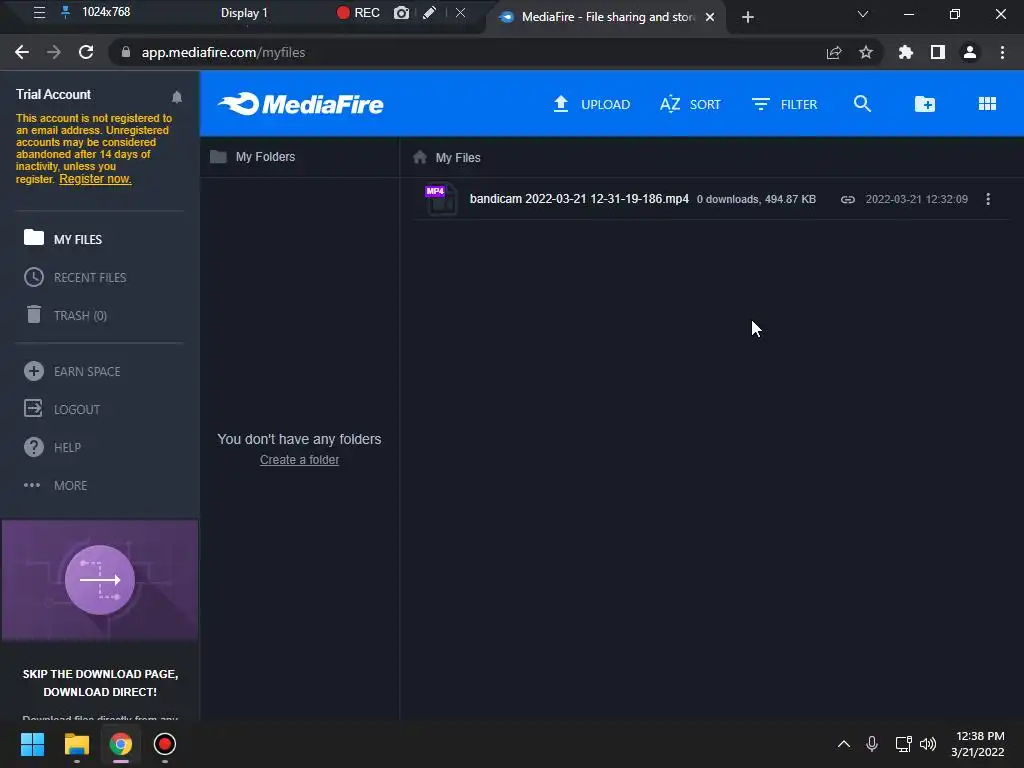Viewport: 1024px width, 768px height.
Task: Click the Chrome taskbar icon
Action: tap(120, 744)
